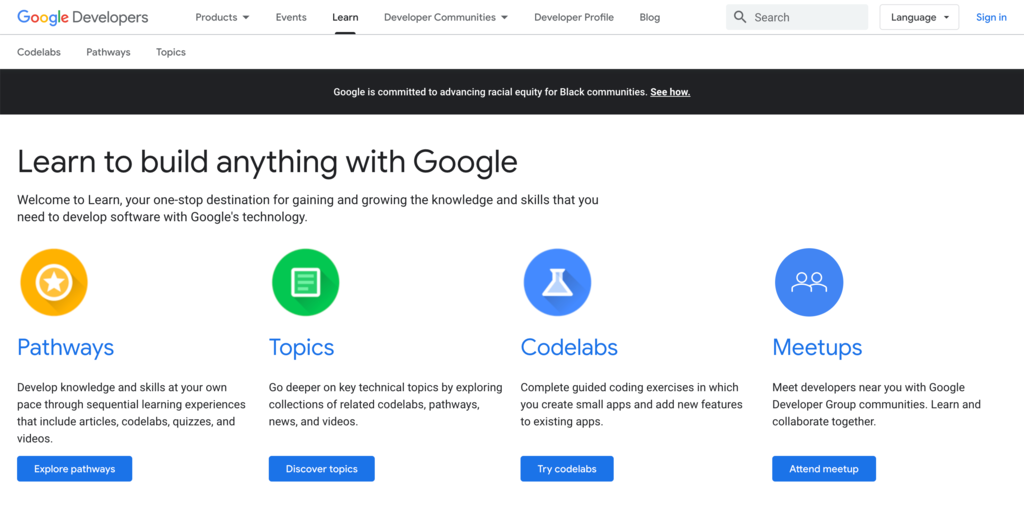Click the yellow Pathways star icon
Image resolution: width=1024 pixels, height=505 pixels.
(54, 282)
